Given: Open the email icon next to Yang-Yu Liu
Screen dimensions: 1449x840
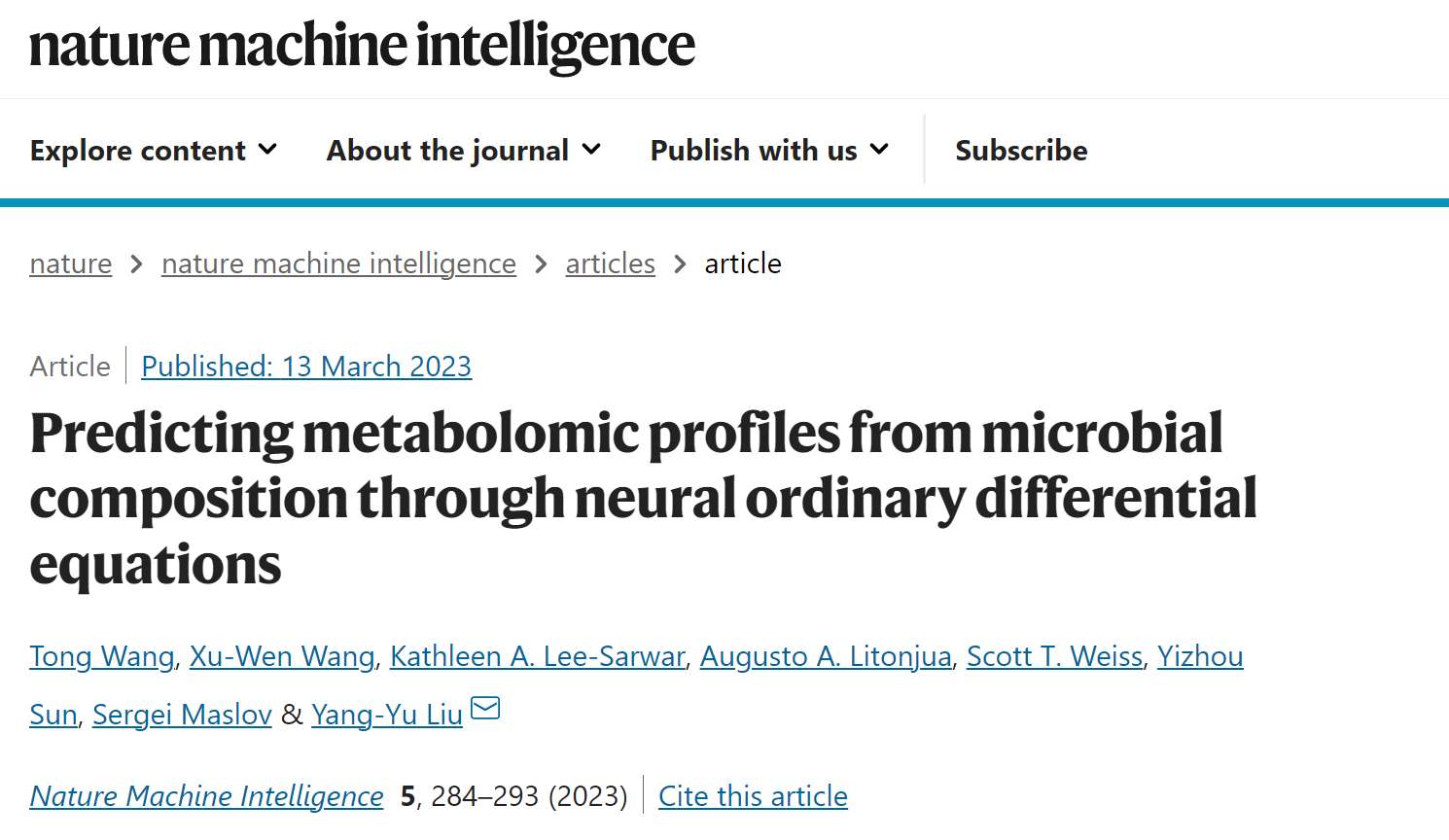Looking at the screenshot, I should coord(484,709).
